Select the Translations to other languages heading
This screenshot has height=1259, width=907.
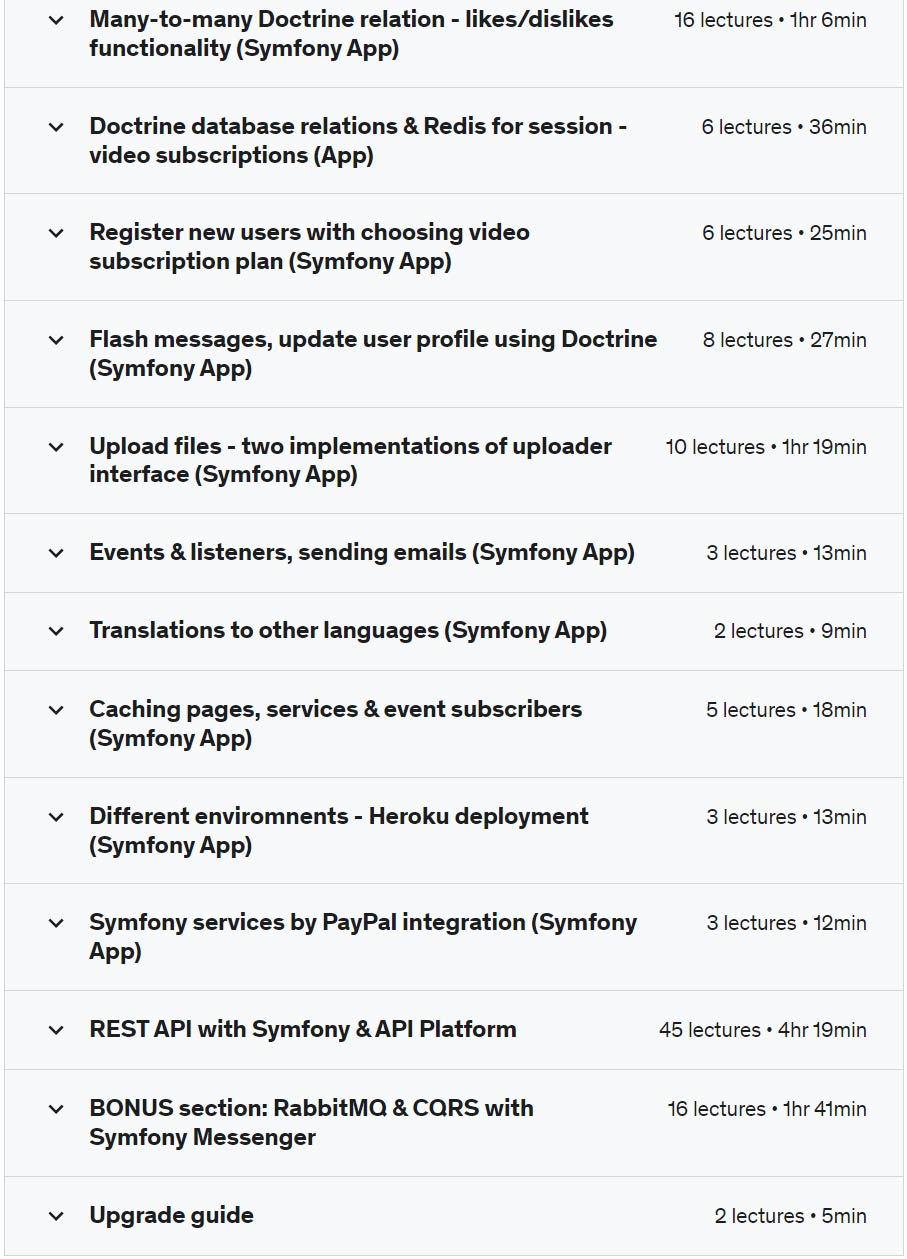pyautogui.click(x=348, y=630)
